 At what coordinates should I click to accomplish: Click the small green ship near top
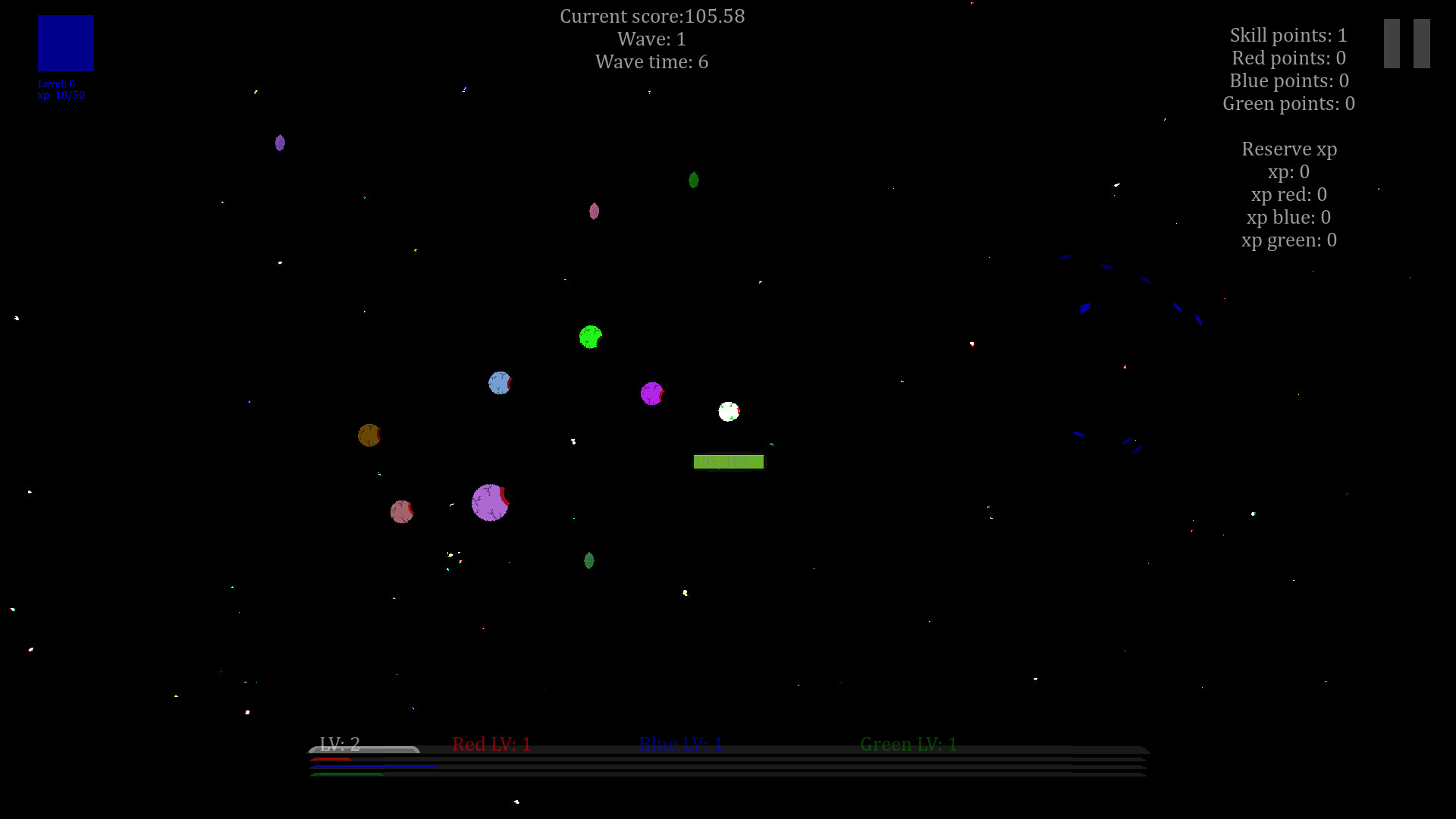693,180
